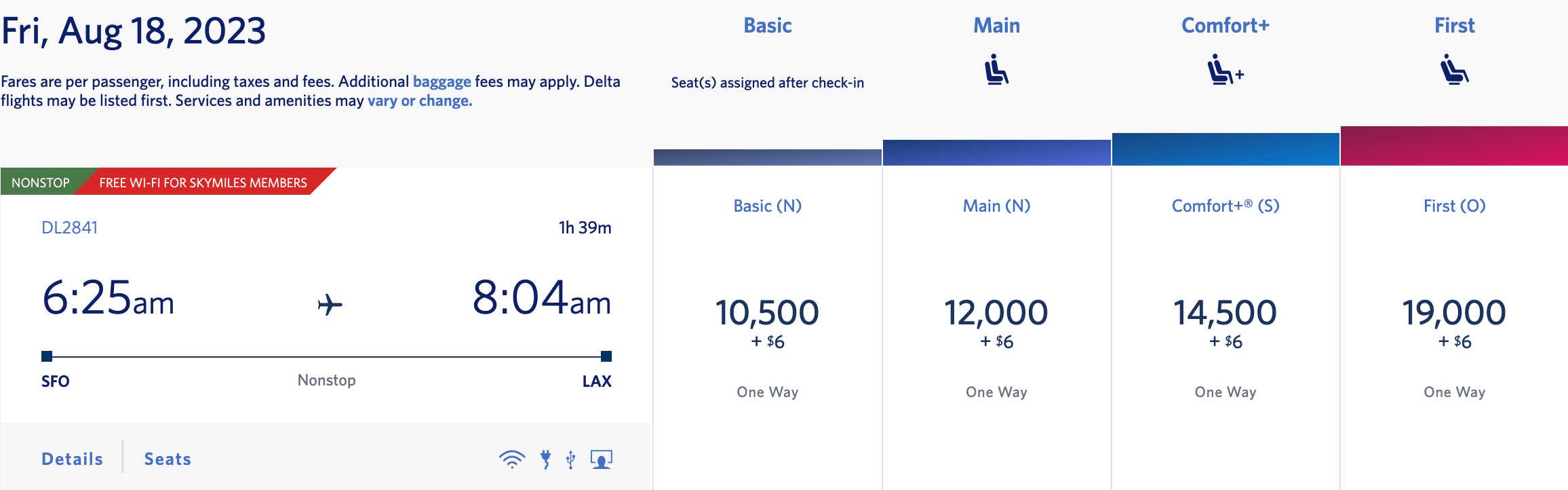Click the First class seat icon
The image size is (1568, 490).
pos(1453,70)
